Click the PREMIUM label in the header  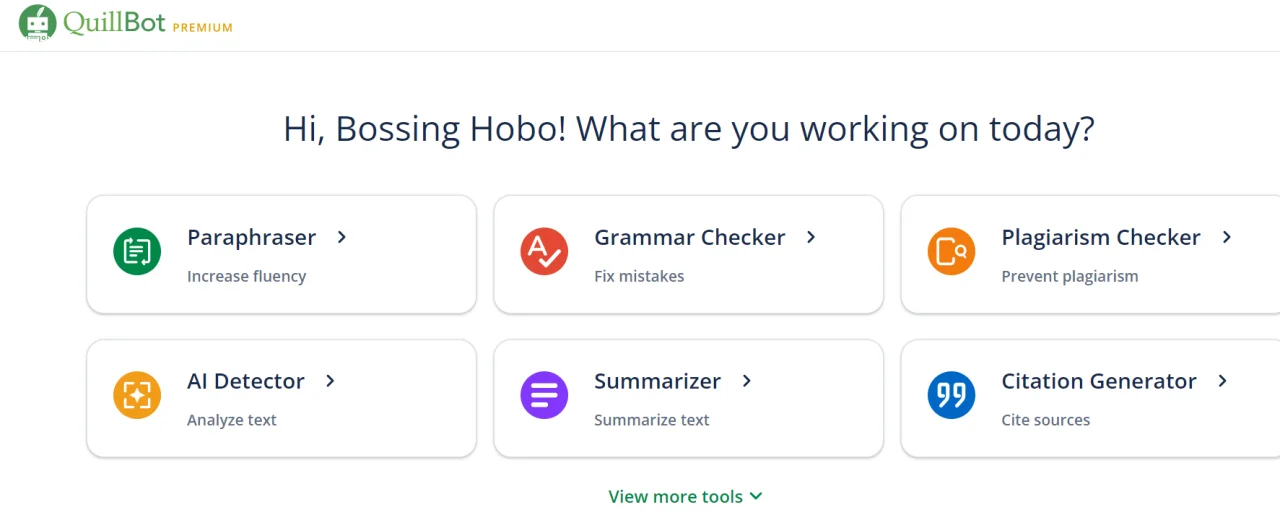coord(203,28)
